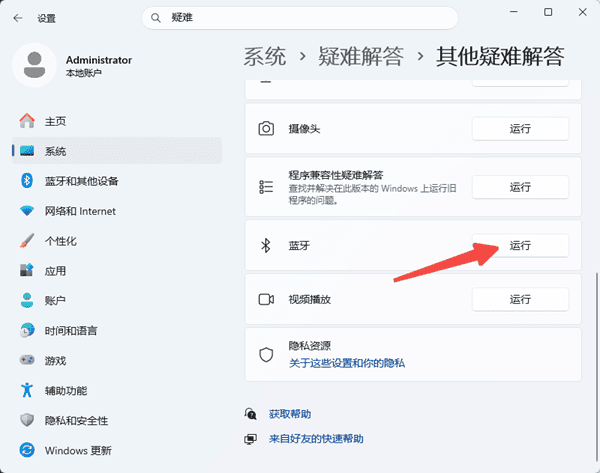
Task: Click the 游戏 gamepad icon
Action: 27,360
